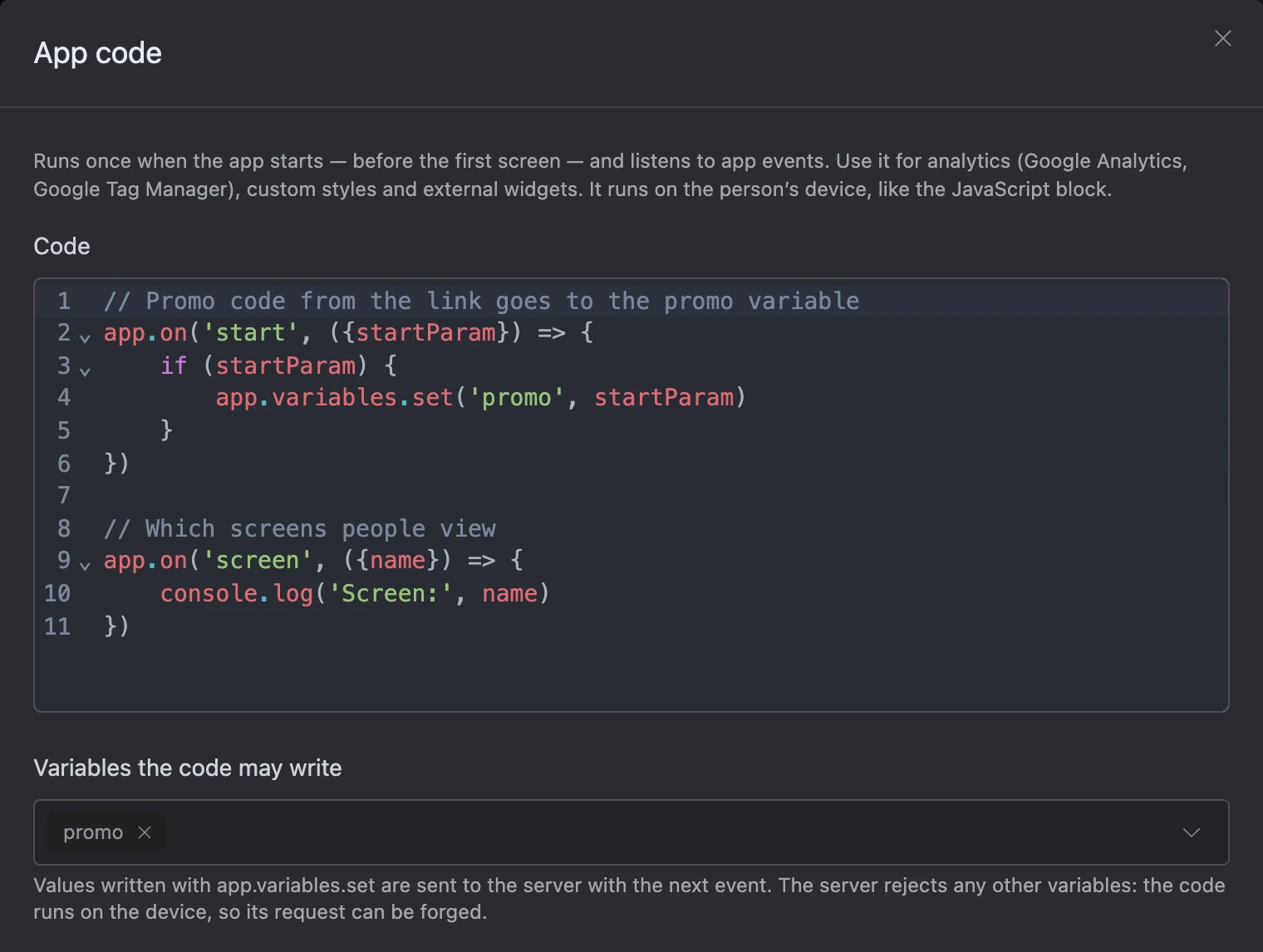Collapse the if block on line 3
The image size is (1263, 952).
tap(85, 370)
